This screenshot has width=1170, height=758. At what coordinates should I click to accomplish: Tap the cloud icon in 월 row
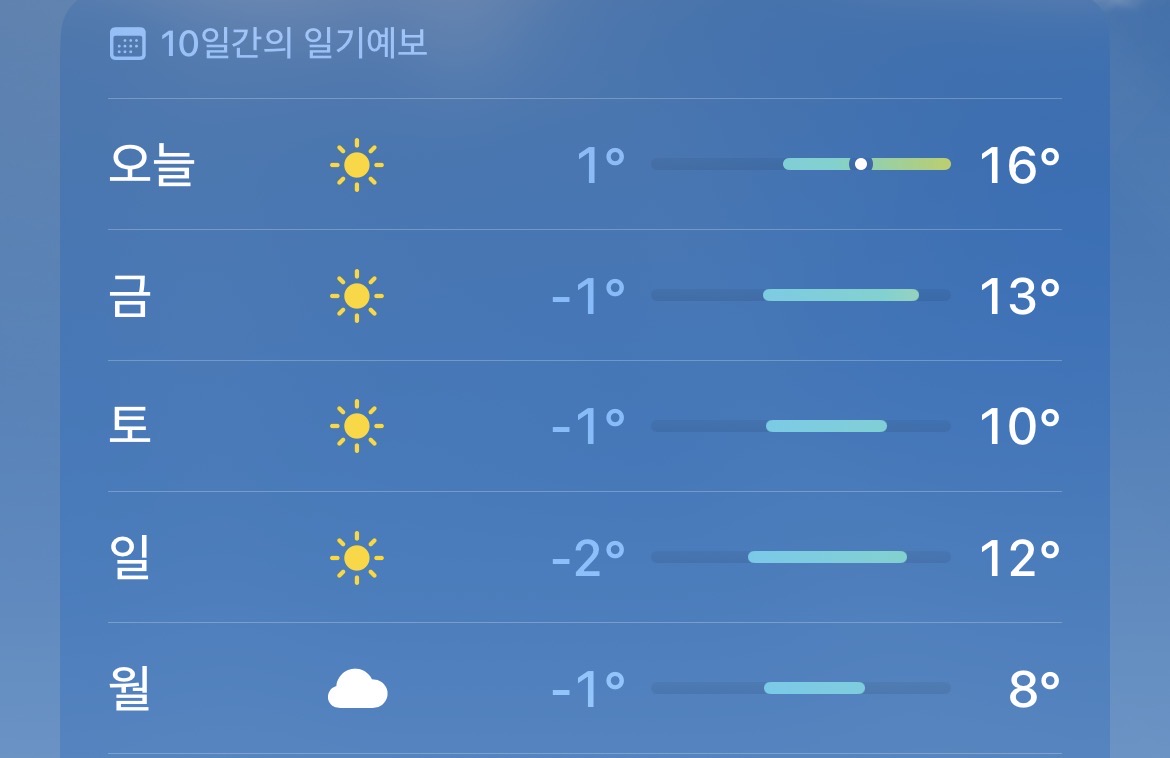(357, 689)
